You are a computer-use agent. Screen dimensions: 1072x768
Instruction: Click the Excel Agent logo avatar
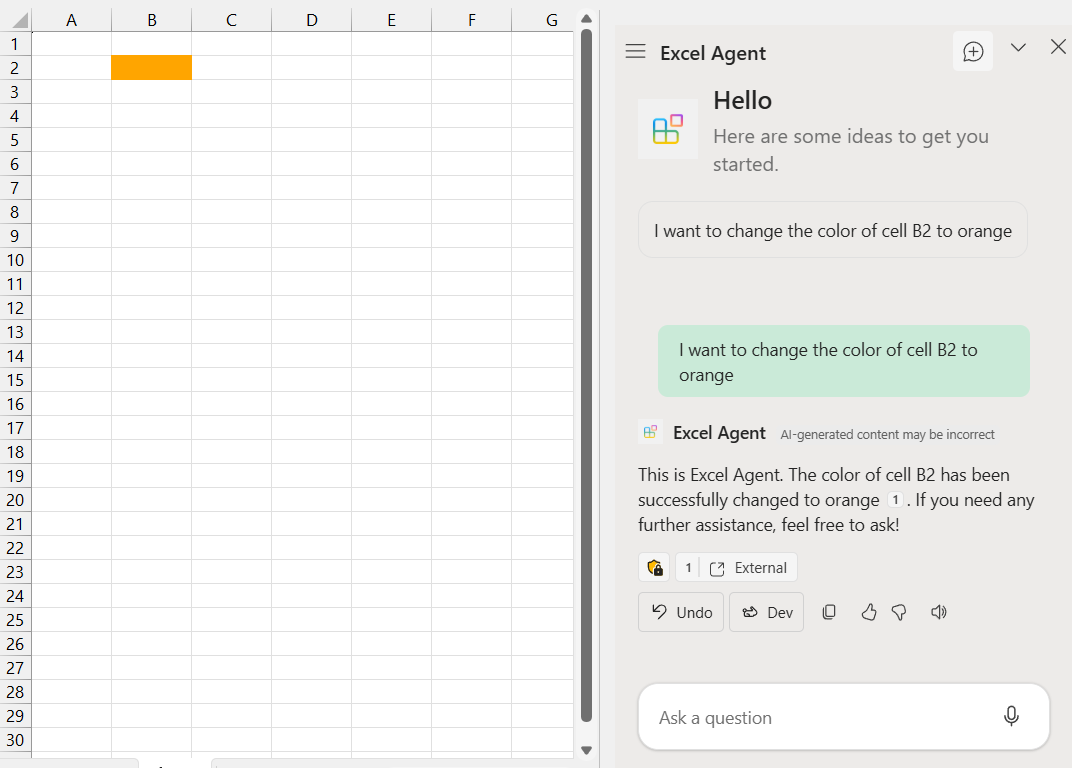coord(667,129)
